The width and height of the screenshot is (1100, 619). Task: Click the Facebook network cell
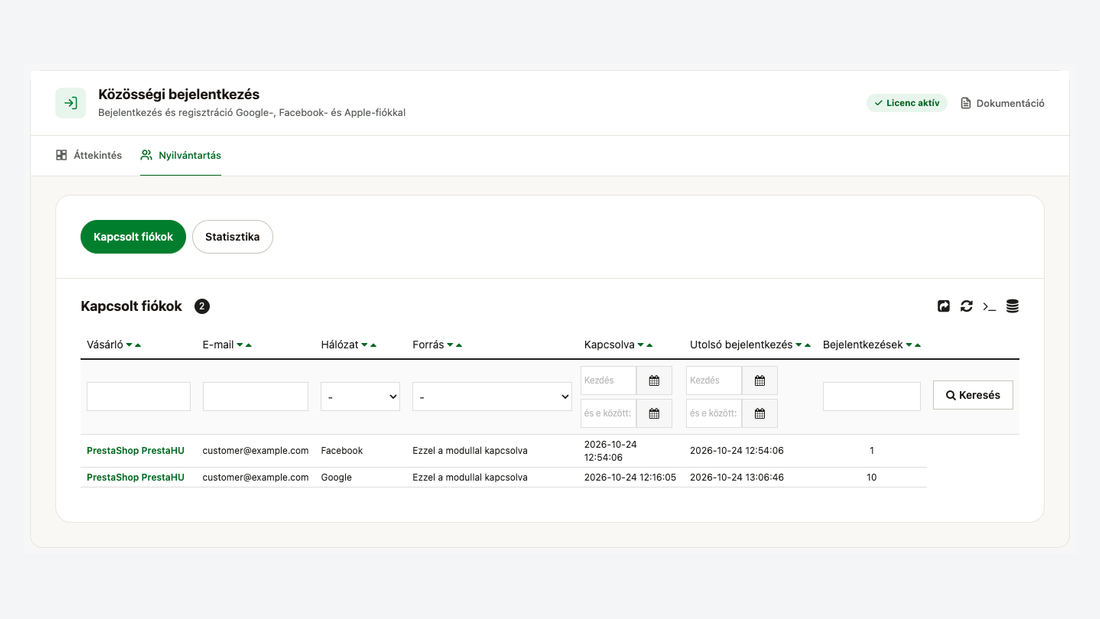coord(342,451)
